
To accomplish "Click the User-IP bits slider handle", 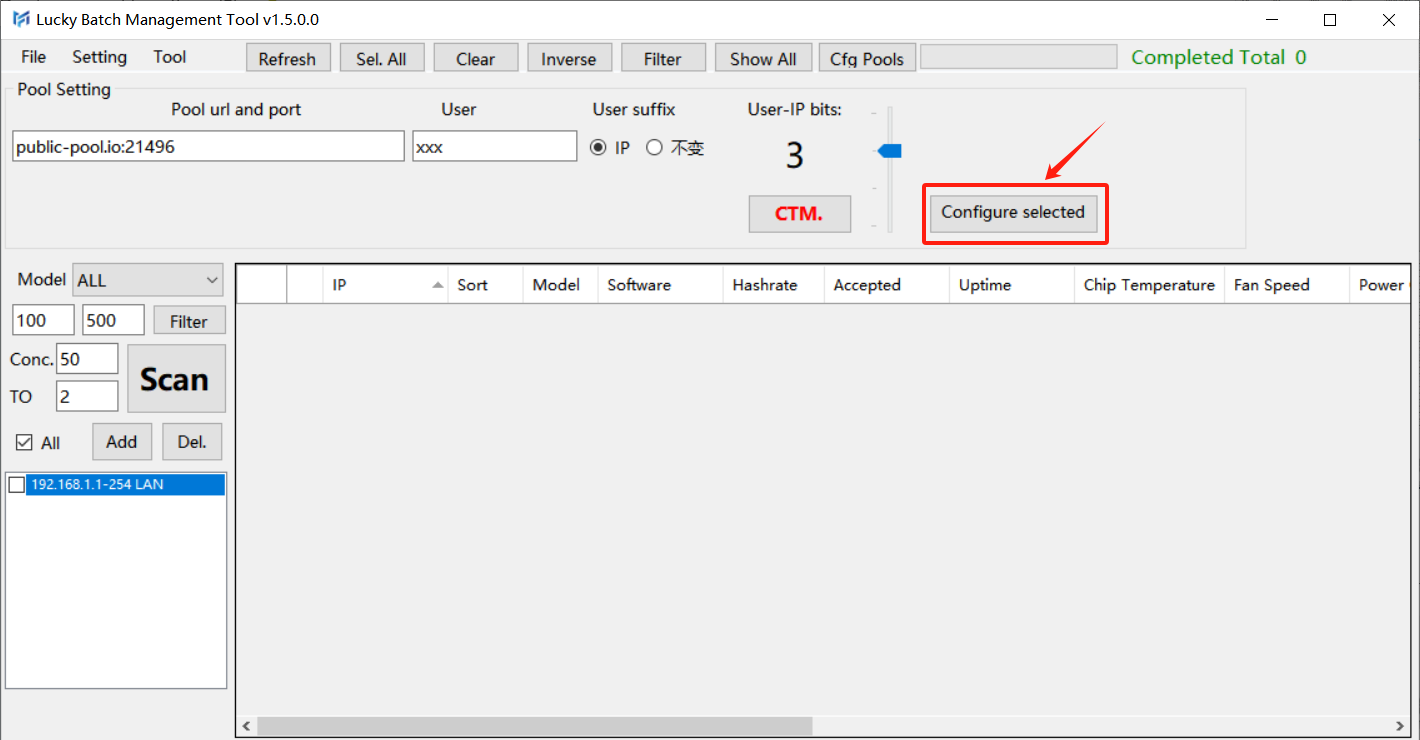I will [x=890, y=151].
